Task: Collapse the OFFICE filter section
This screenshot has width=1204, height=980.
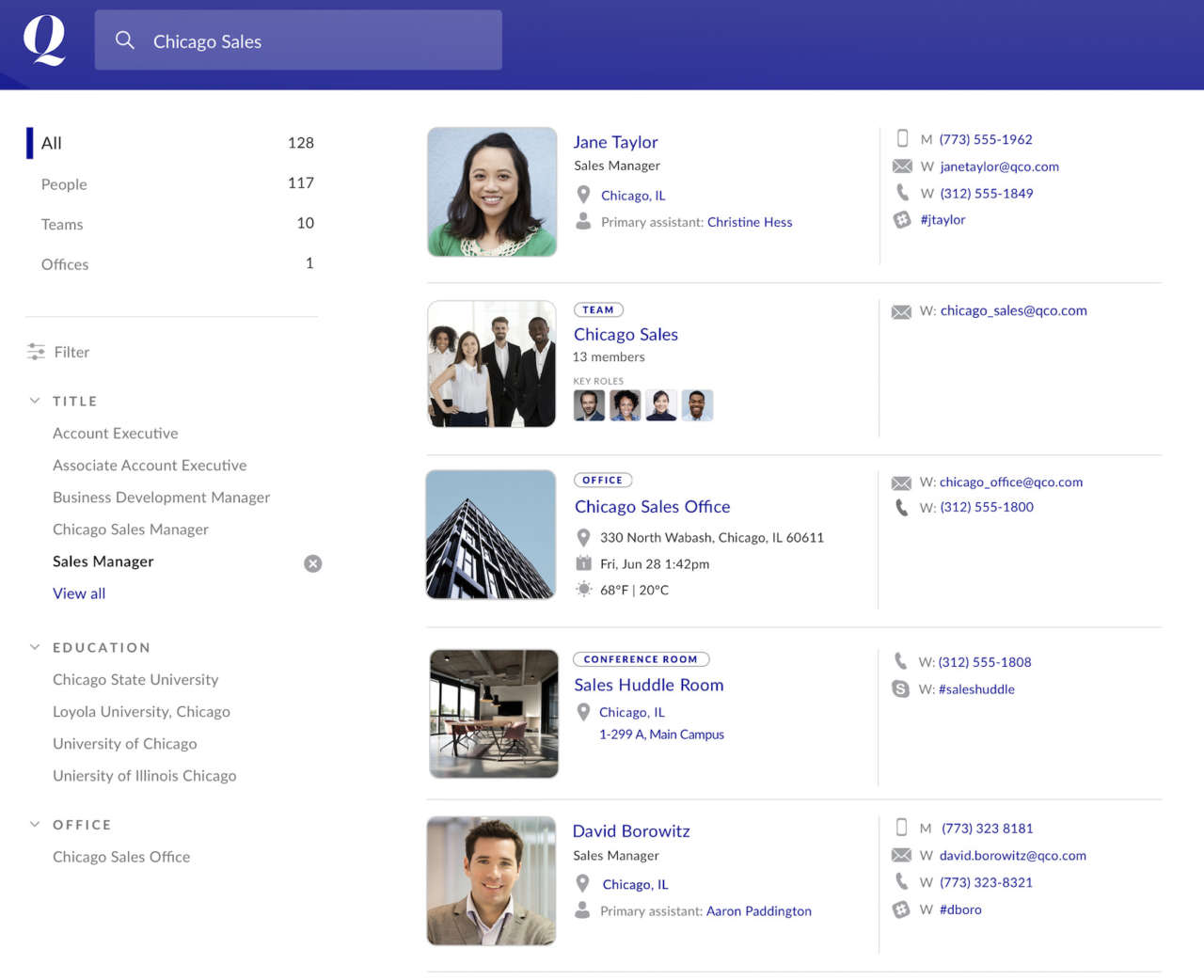Action: [x=35, y=824]
